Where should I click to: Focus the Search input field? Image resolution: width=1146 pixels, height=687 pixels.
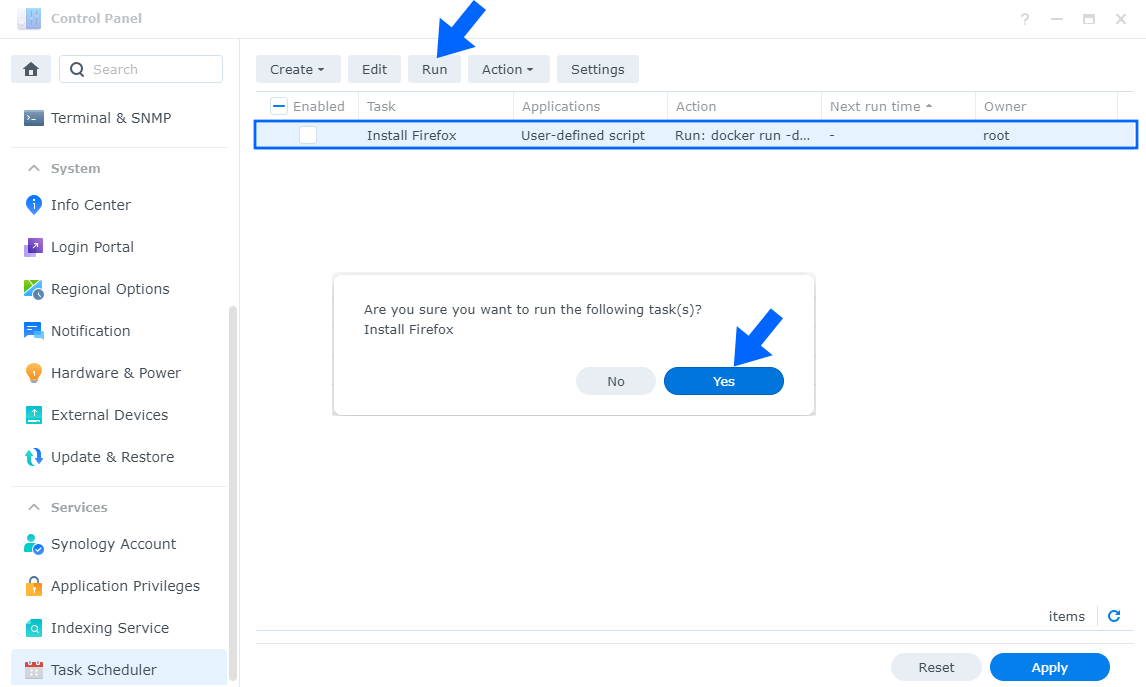[x=141, y=69]
